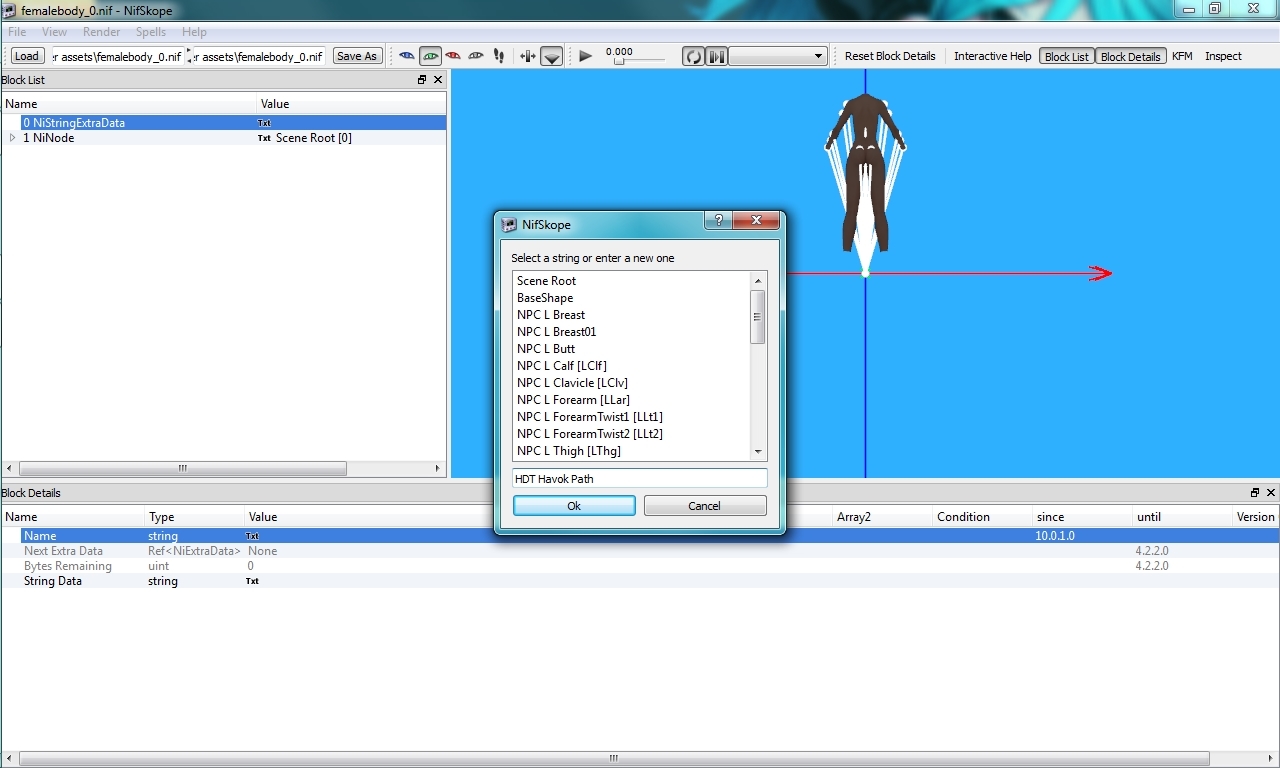Screen dimensions: 1280x768
Task: Toggle the perspective cone button
Action: point(551,57)
